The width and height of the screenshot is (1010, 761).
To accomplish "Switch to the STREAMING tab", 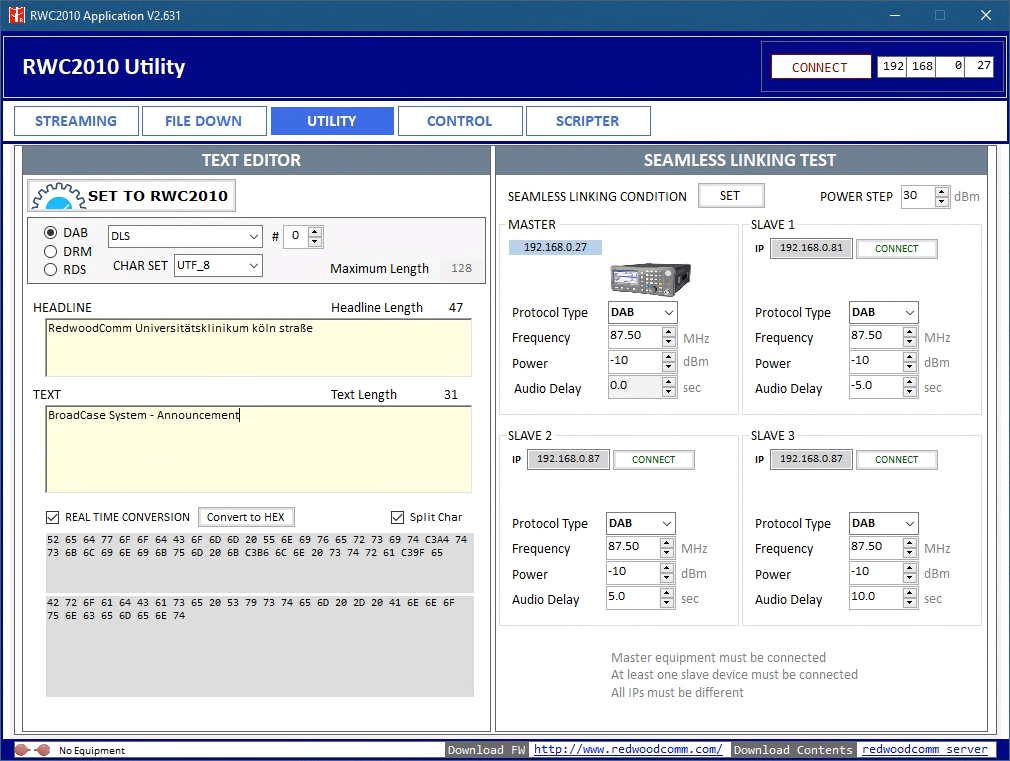I will [x=76, y=121].
